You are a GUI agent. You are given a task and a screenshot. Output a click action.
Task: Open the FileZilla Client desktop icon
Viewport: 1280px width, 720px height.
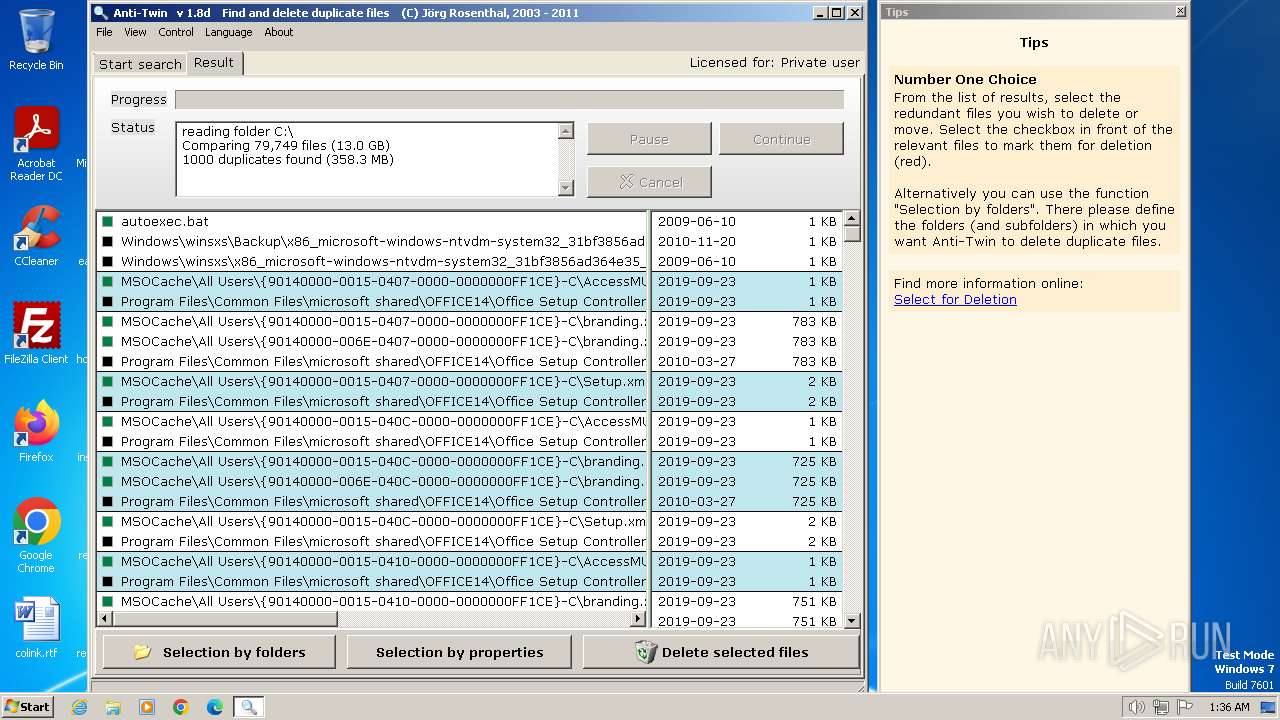coord(36,333)
